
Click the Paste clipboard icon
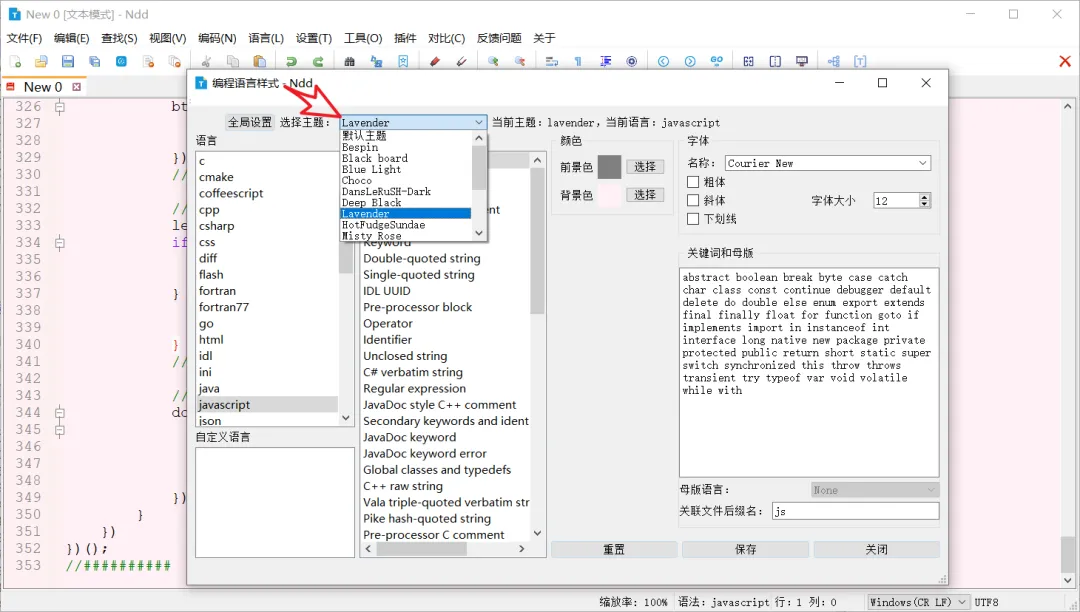pos(260,61)
